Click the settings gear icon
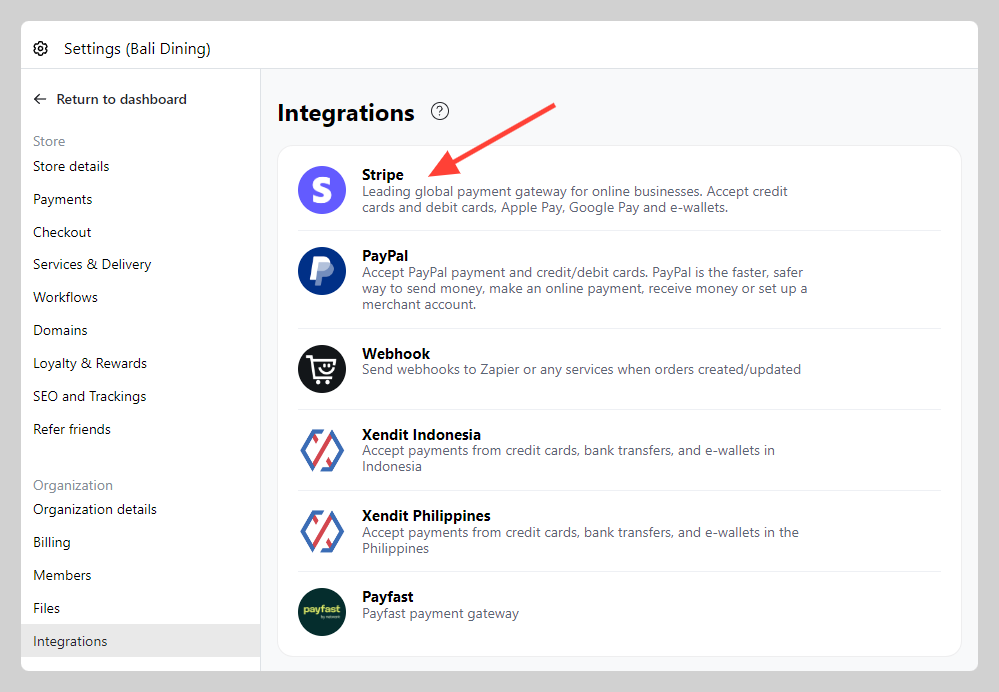Viewport: 999px width, 692px height. [41, 48]
